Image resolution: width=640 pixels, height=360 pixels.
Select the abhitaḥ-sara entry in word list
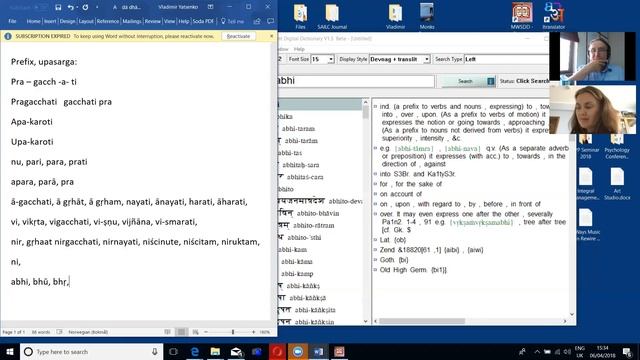(x=300, y=165)
